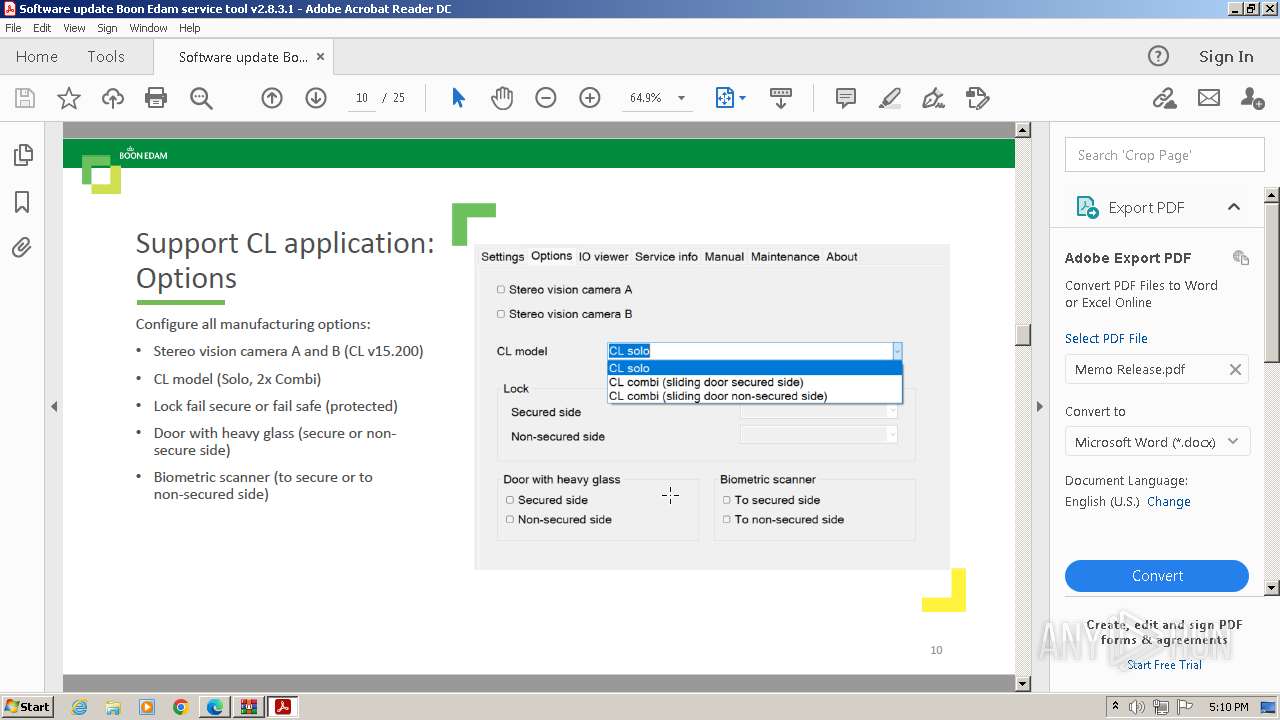Click the page number input field
Screen dimensions: 1280x720
point(362,98)
